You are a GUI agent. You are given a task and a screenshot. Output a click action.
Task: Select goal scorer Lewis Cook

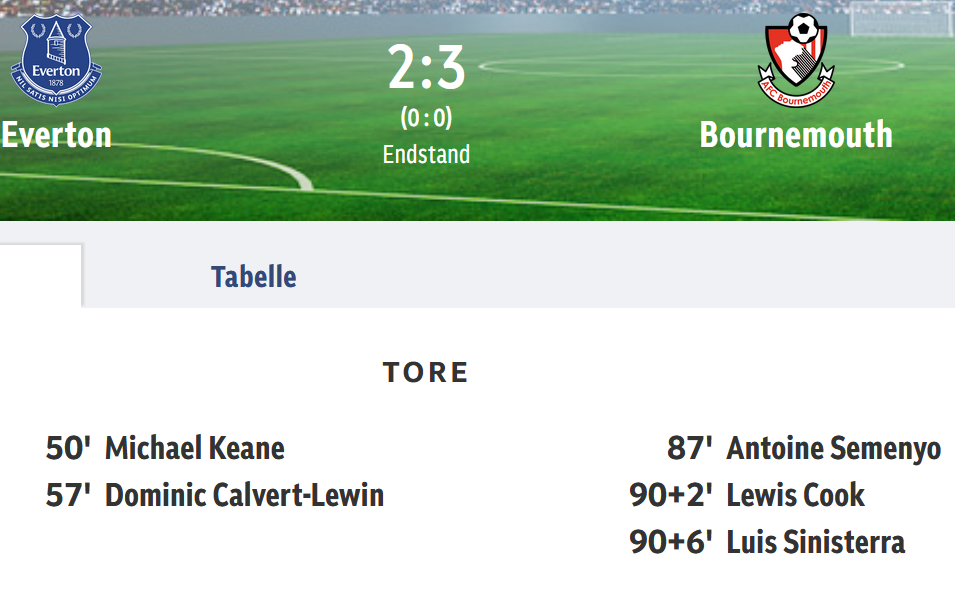(x=796, y=495)
